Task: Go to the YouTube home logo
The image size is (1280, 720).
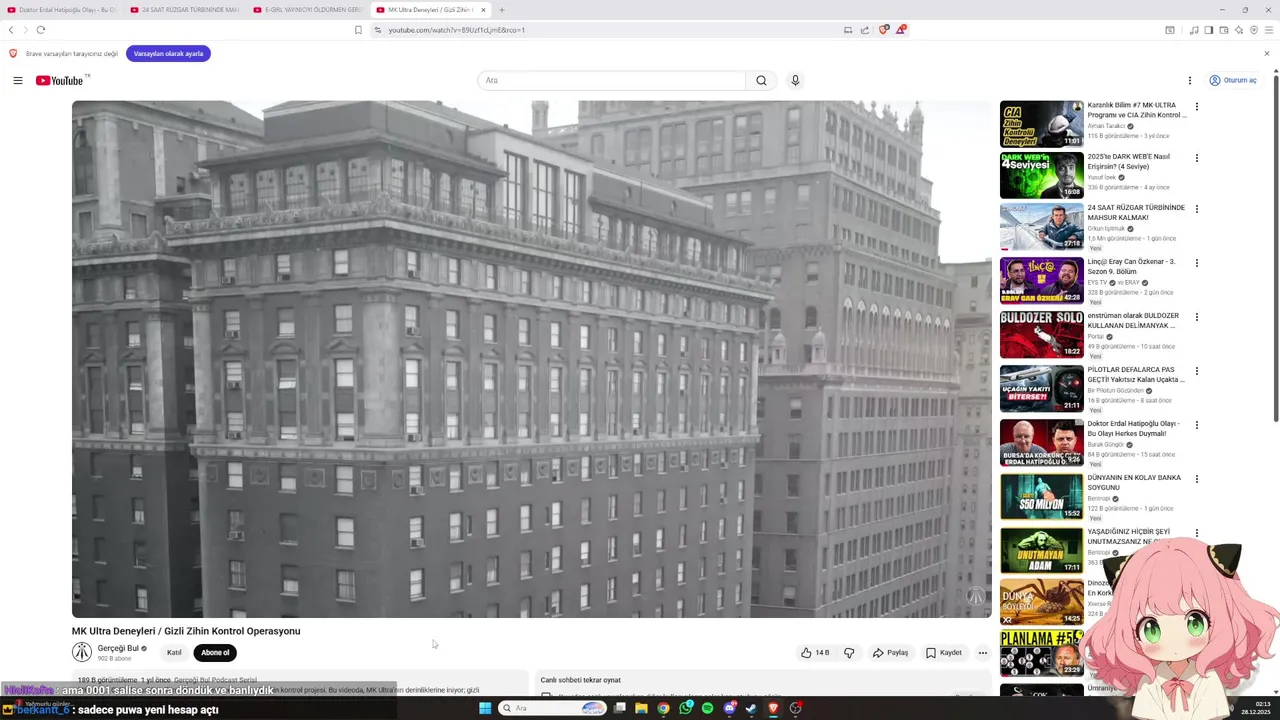Action: point(60,80)
